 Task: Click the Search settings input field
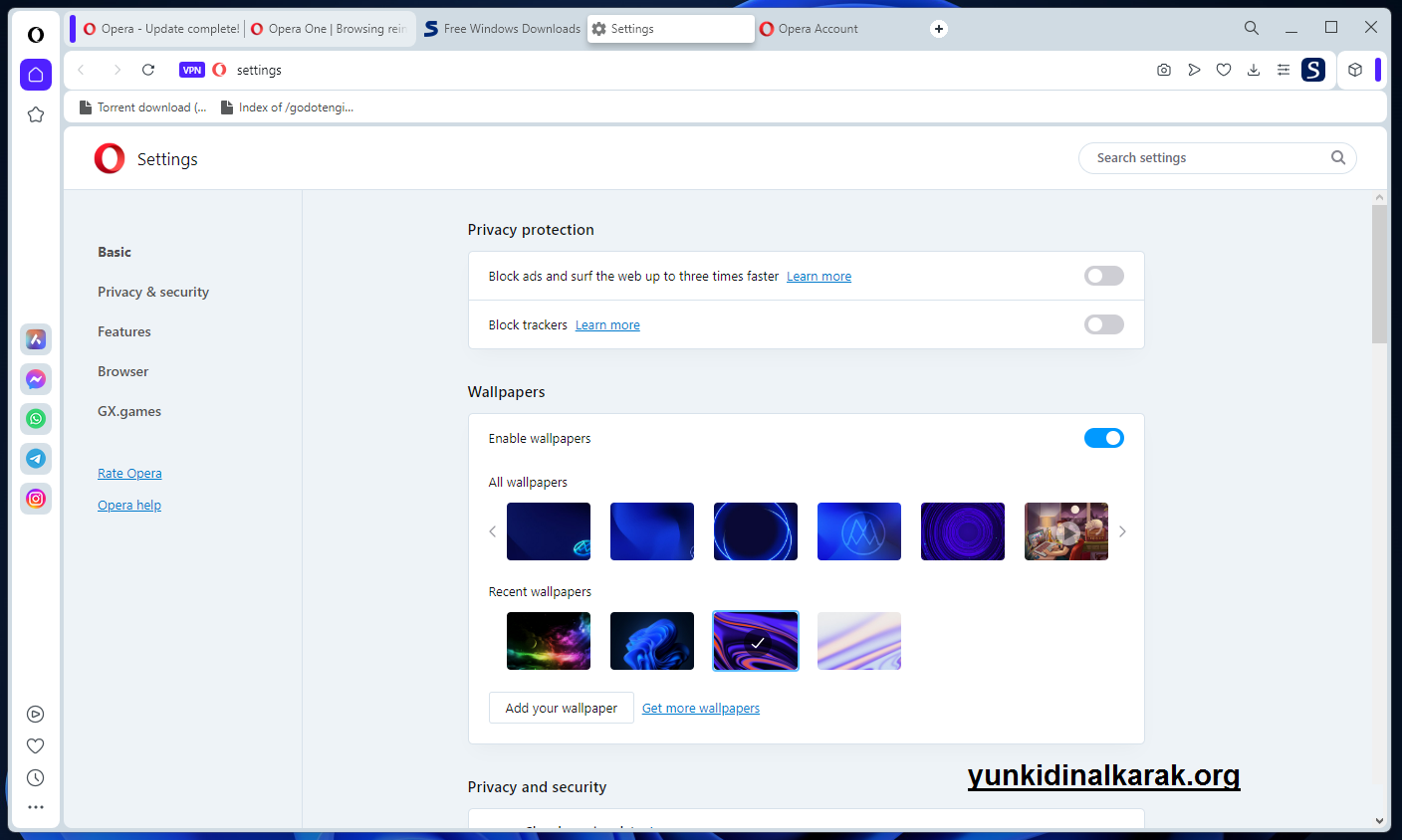[1217, 157]
